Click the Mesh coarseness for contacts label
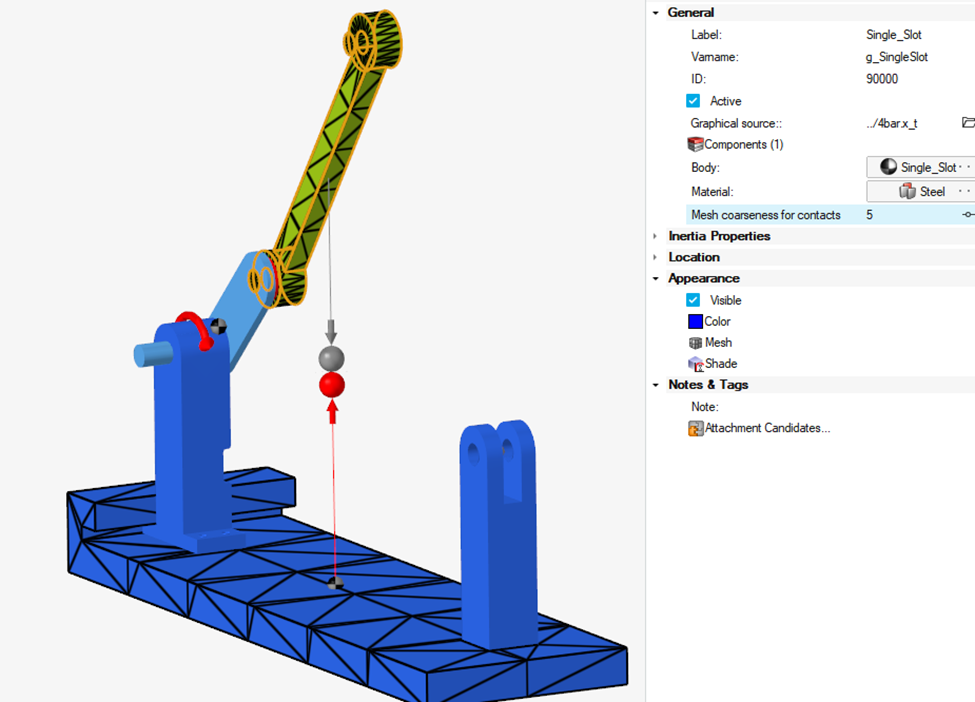Screen dimensions: 975x702 click(765, 215)
